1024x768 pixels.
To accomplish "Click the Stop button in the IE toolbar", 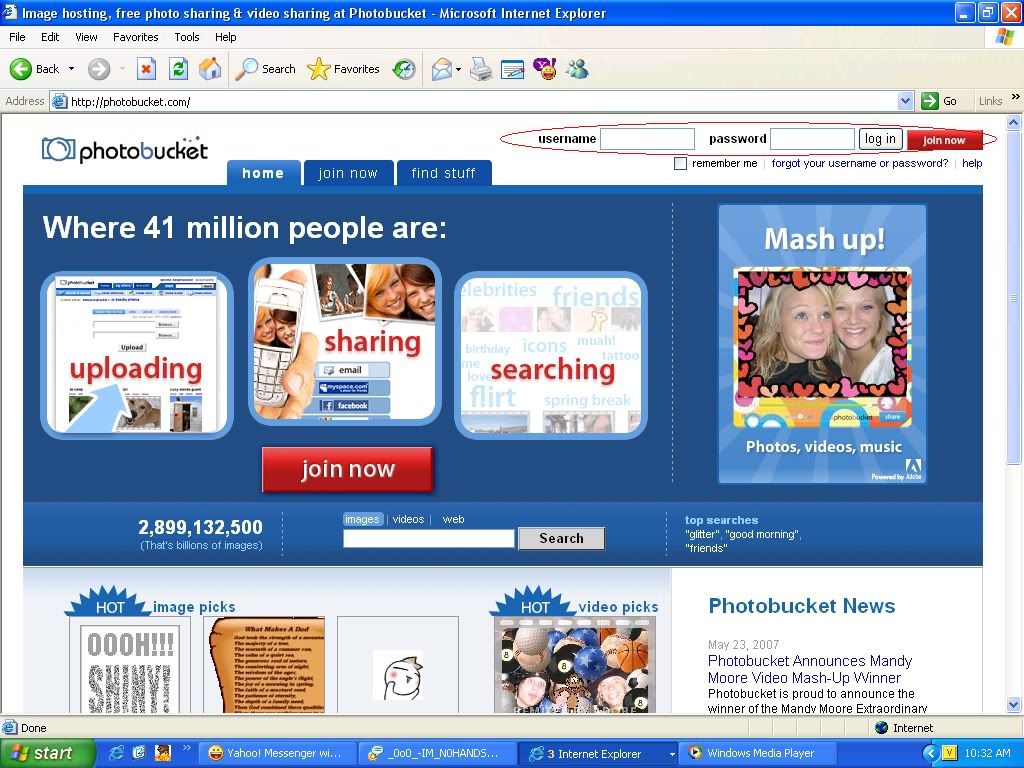I will [x=146, y=69].
